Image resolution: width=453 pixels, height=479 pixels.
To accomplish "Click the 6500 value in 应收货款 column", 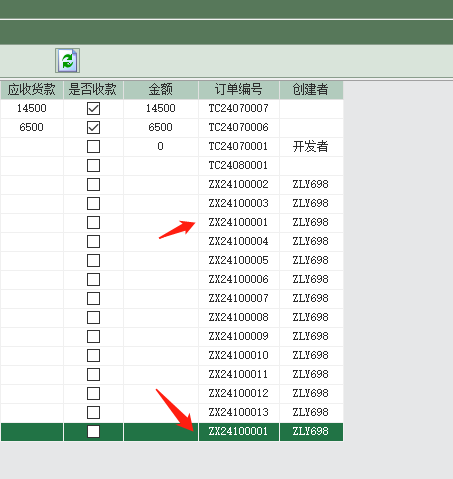I will [x=32, y=127].
